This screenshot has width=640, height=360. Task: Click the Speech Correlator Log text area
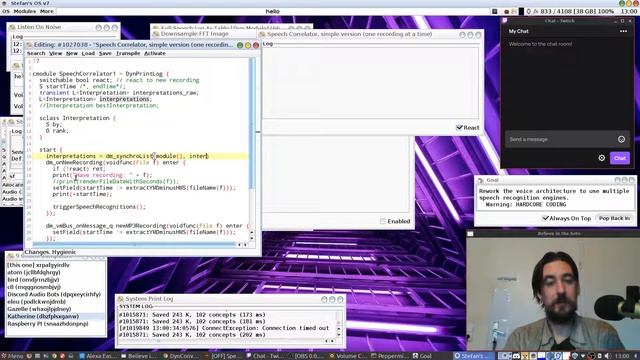click(x=370, y=83)
